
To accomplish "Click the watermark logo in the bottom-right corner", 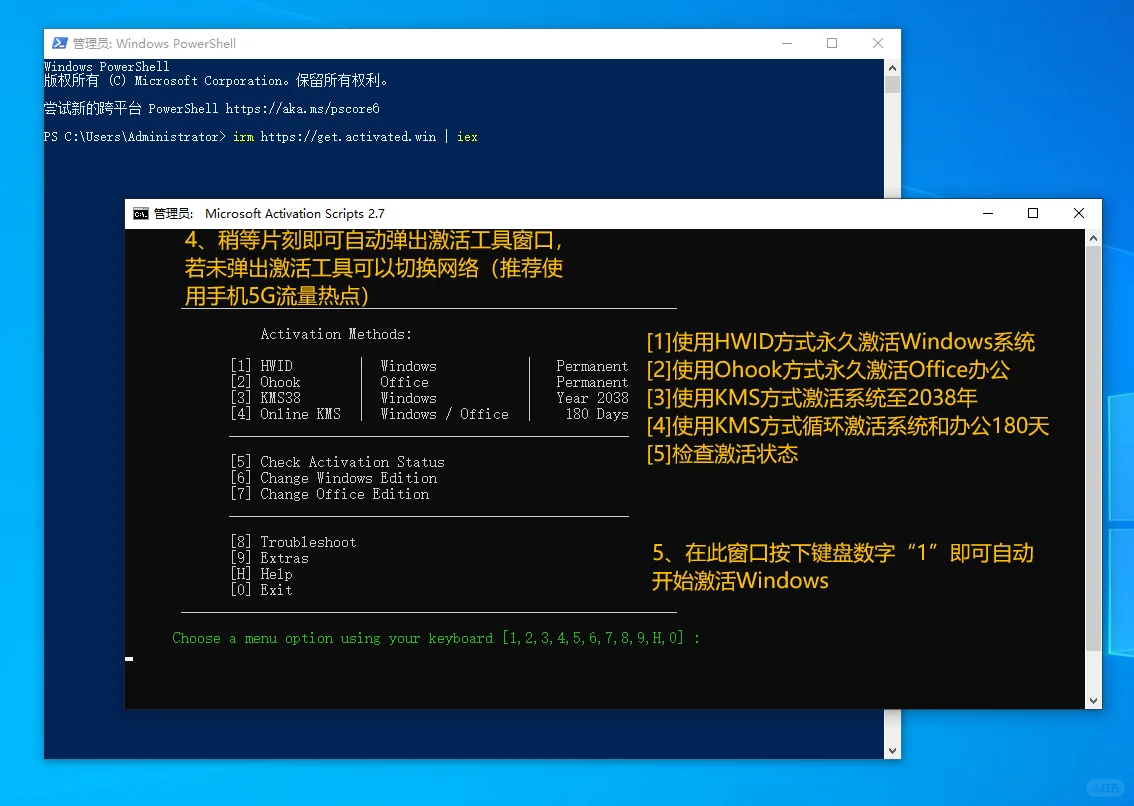I will click(1105, 787).
